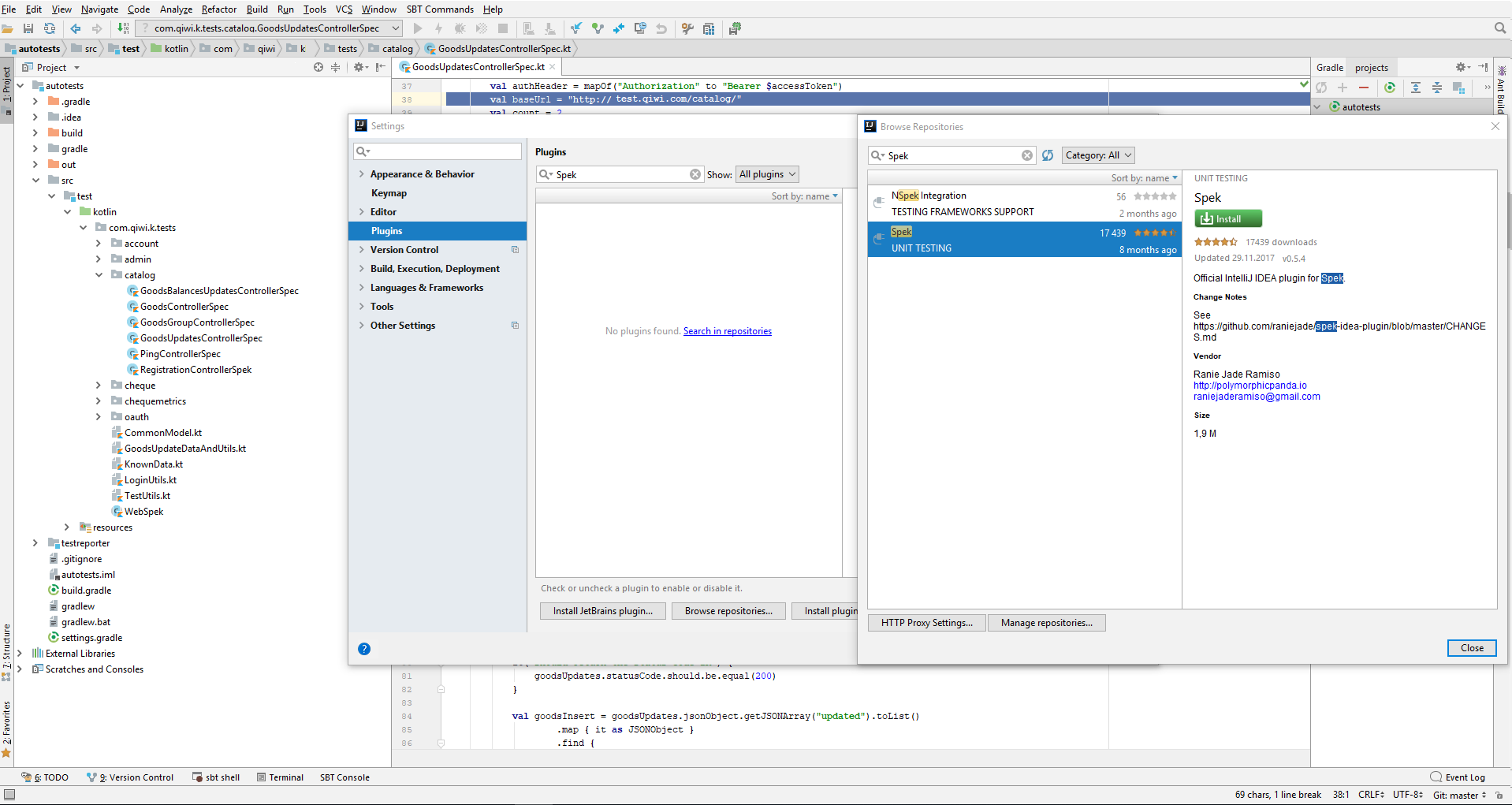The width and height of the screenshot is (1512, 805).
Task: Select NSpek Integration plugin row
Action: tap(1025, 203)
